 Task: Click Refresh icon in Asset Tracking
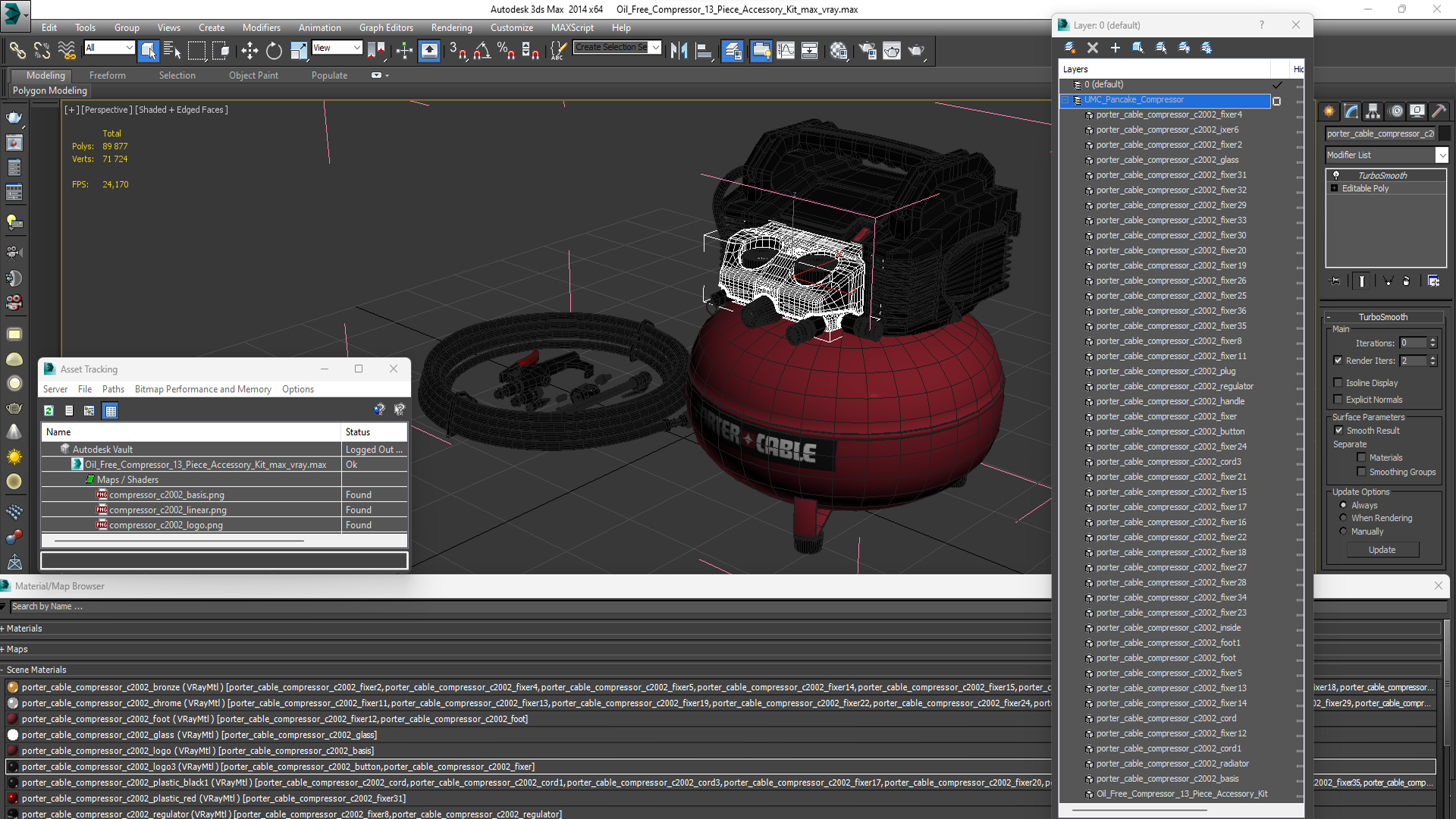click(x=49, y=411)
